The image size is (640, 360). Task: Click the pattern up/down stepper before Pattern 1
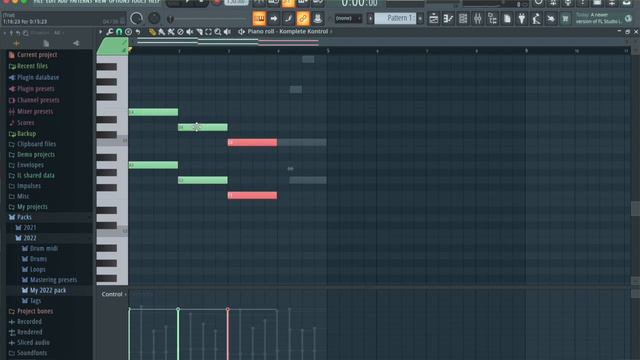tap(370, 18)
